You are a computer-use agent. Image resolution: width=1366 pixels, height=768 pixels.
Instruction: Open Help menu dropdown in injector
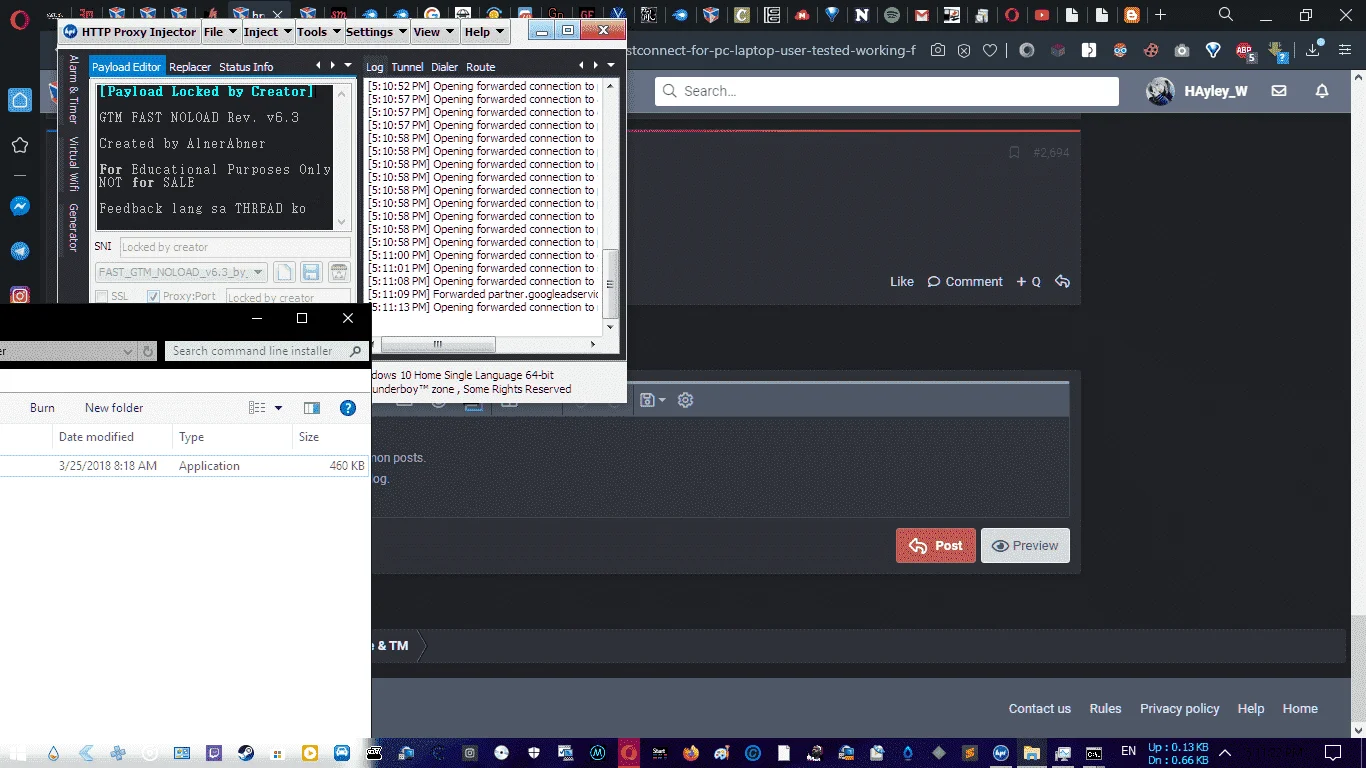coord(485,32)
